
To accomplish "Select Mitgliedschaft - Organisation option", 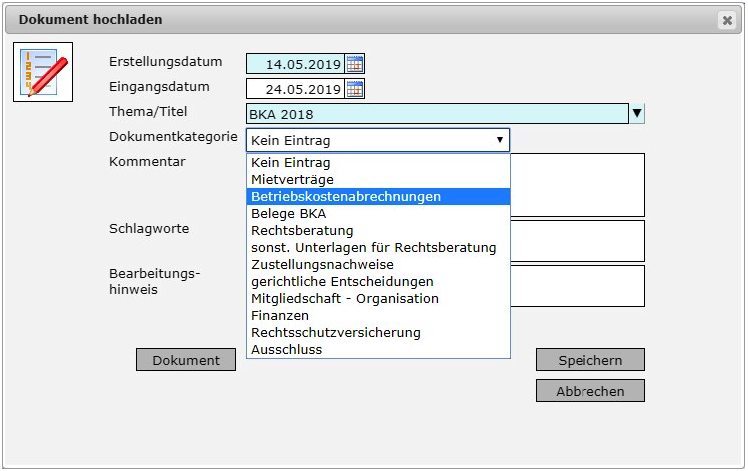I will tap(345, 299).
